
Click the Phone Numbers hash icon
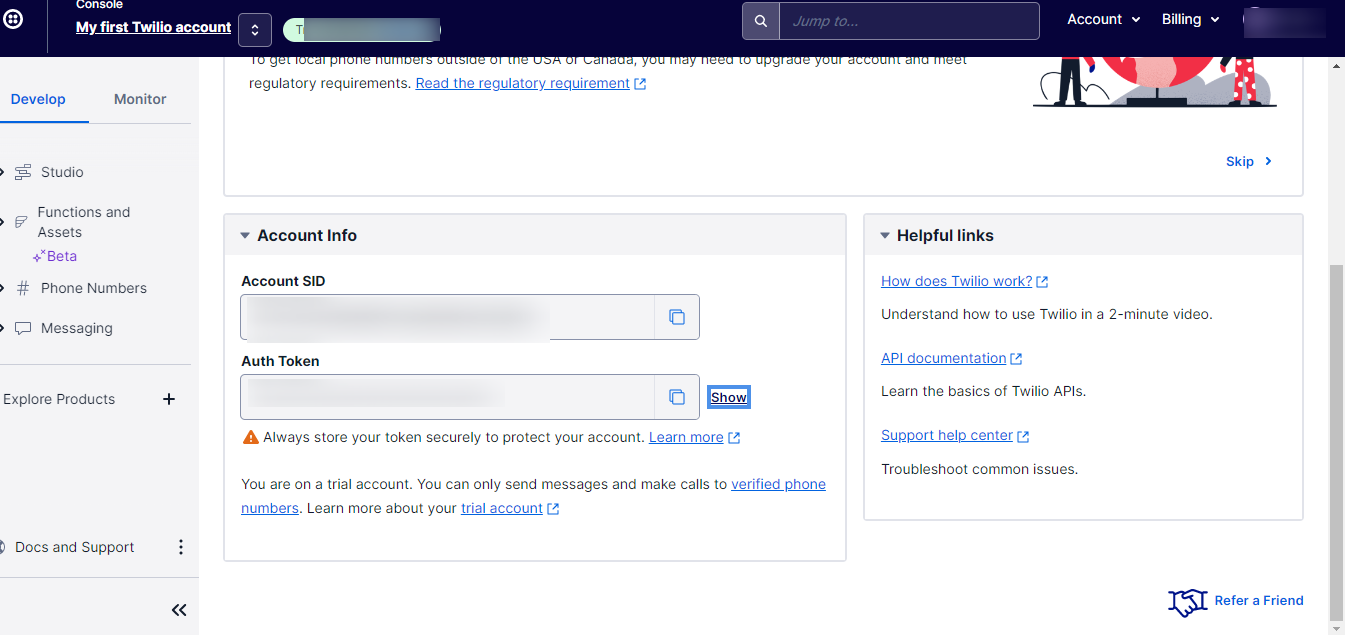[x=23, y=288]
